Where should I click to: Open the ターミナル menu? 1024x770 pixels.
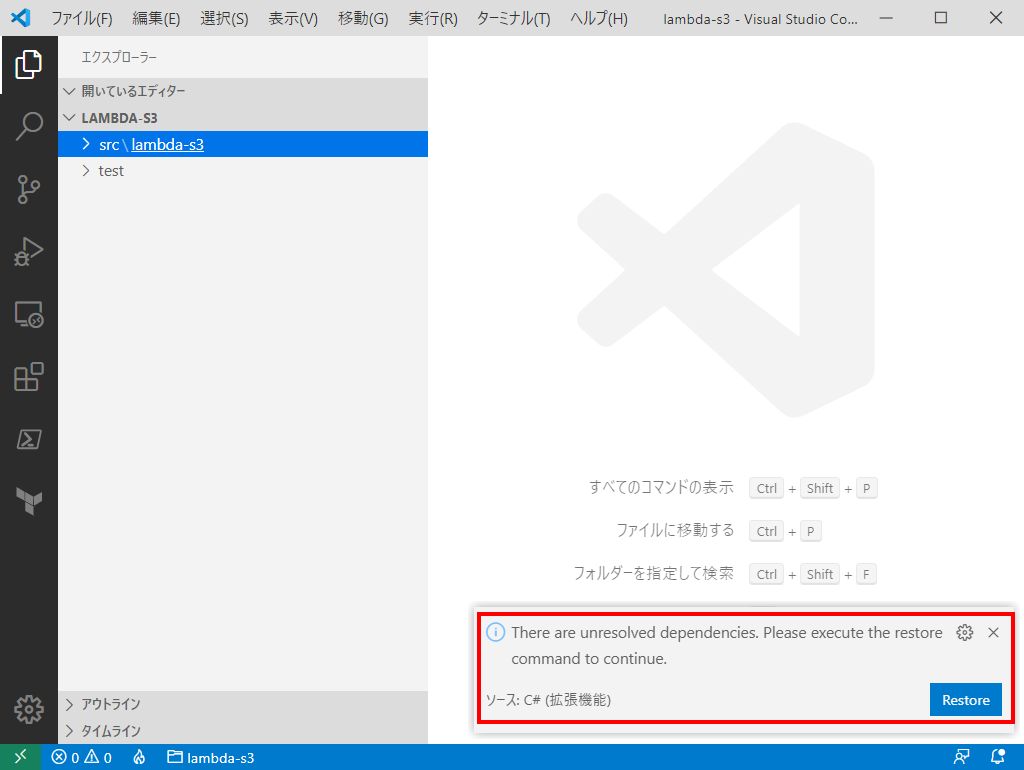coord(512,17)
